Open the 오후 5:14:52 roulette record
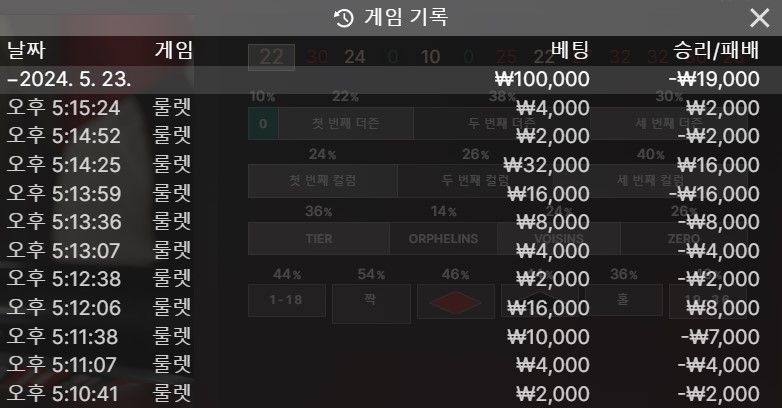Image resolution: width=782 pixels, height=408 pixels. 391,136
